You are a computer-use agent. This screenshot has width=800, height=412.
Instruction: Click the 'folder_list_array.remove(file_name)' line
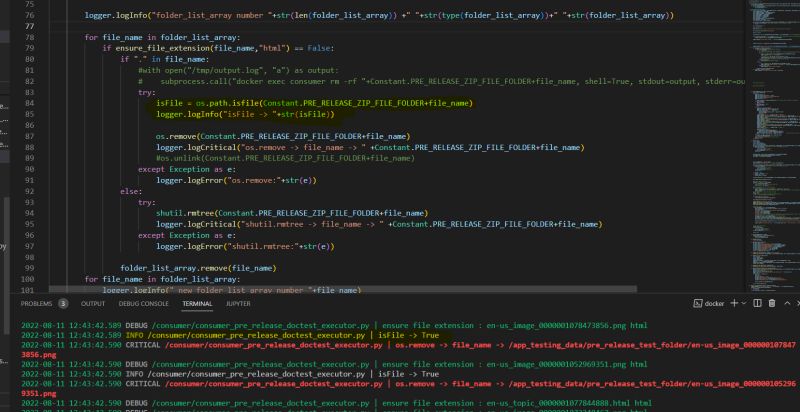pyautogui.click(x=198, y=268)
